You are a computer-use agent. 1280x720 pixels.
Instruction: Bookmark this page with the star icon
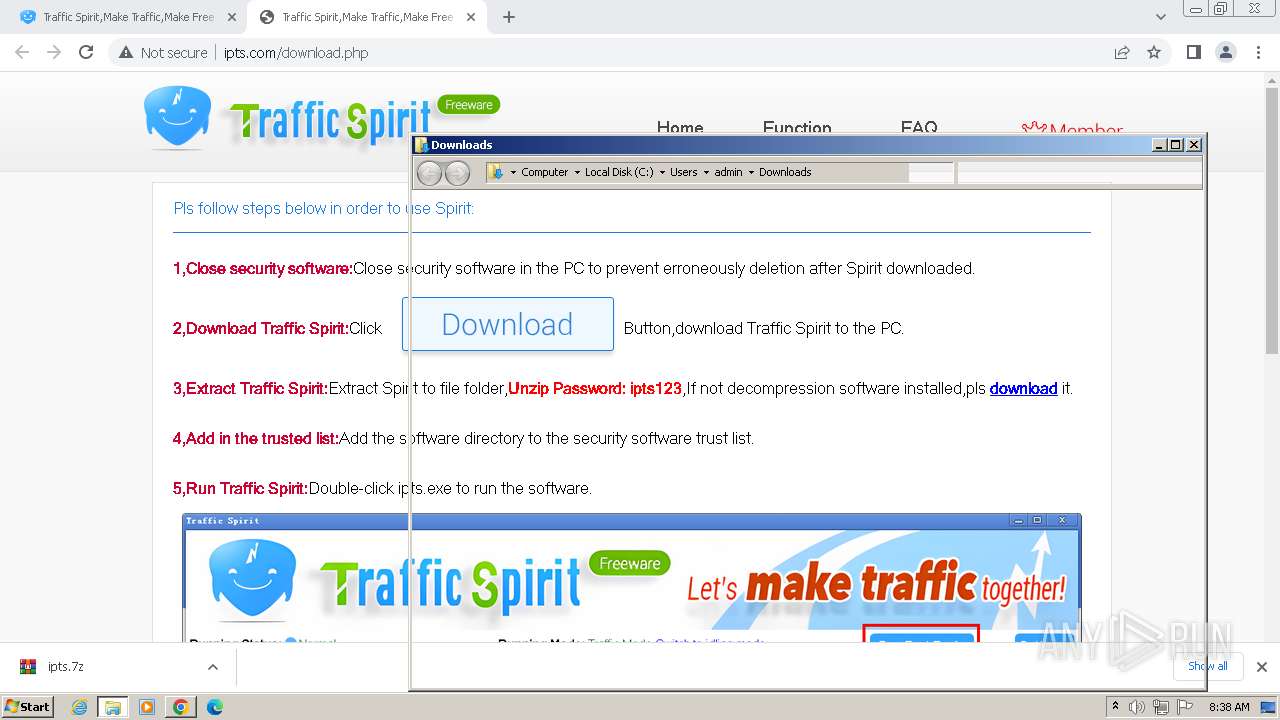point(1154,53)
